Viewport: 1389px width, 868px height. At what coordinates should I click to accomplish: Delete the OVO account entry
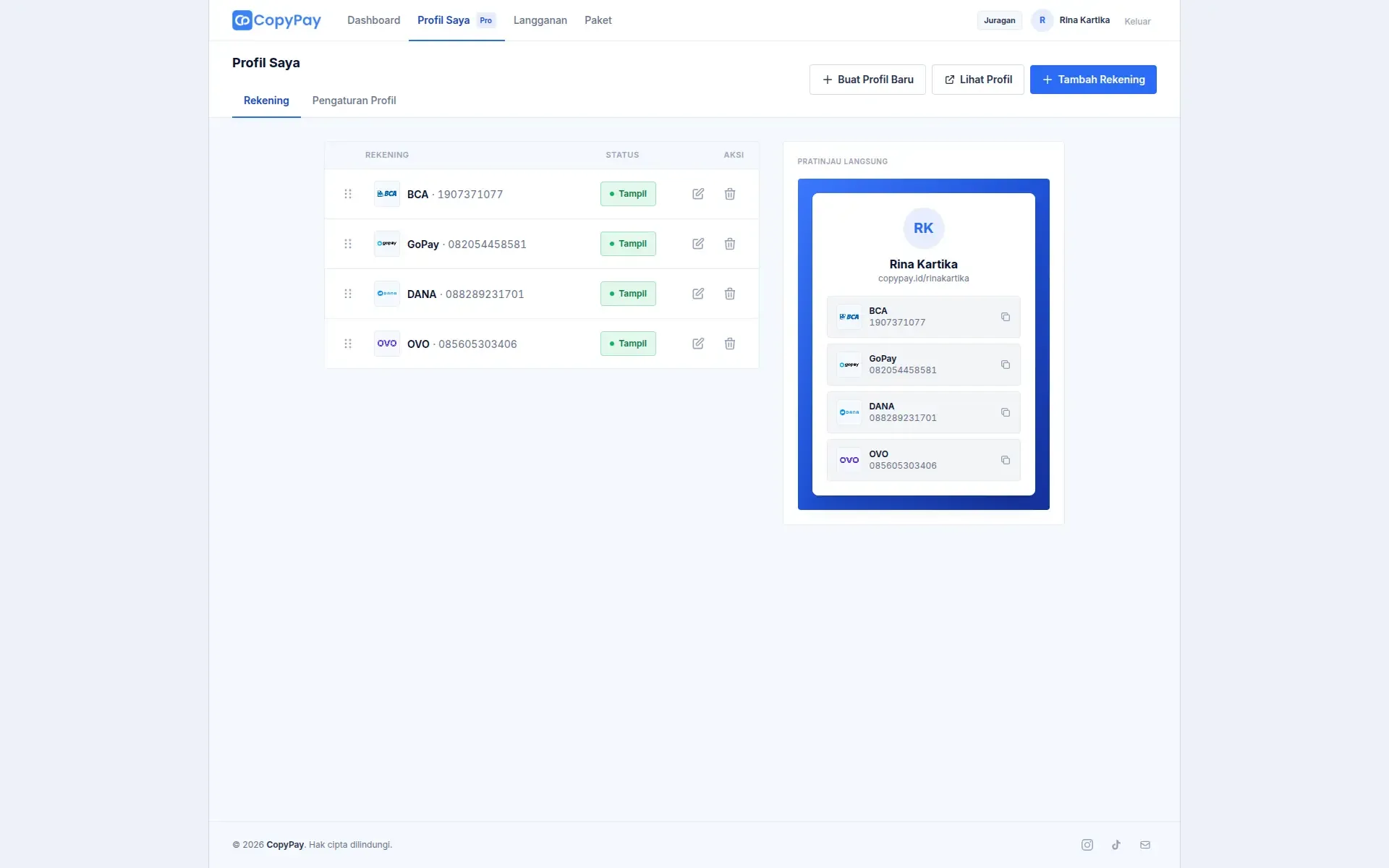click(x=730, y=344)
